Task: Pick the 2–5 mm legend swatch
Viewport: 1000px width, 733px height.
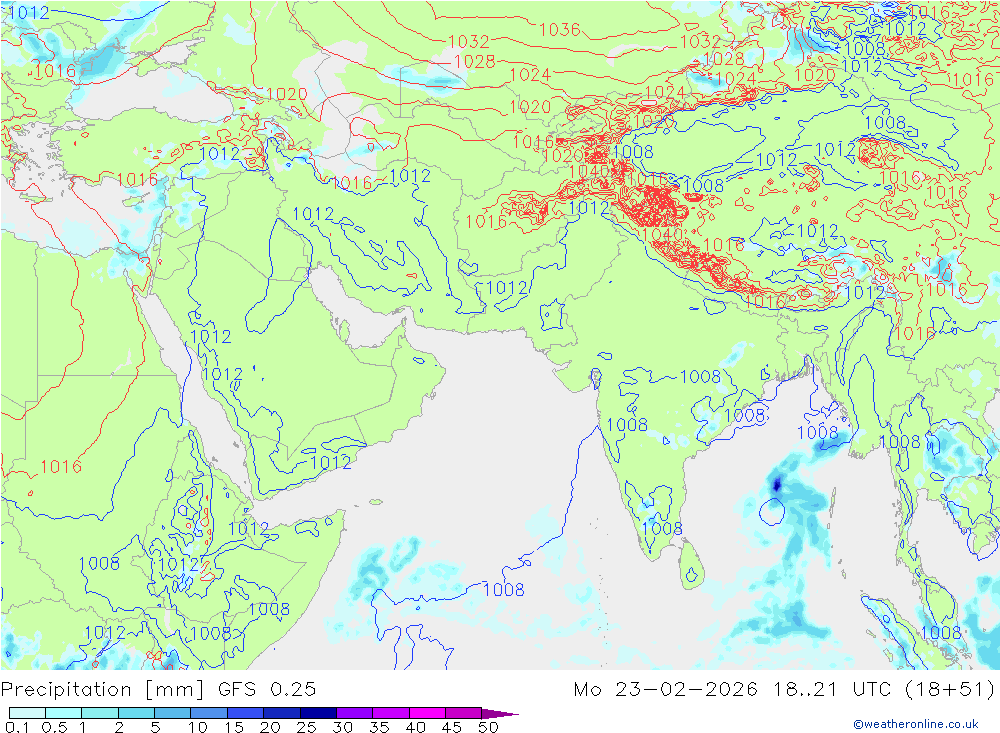Action: [x=136, y=713]
